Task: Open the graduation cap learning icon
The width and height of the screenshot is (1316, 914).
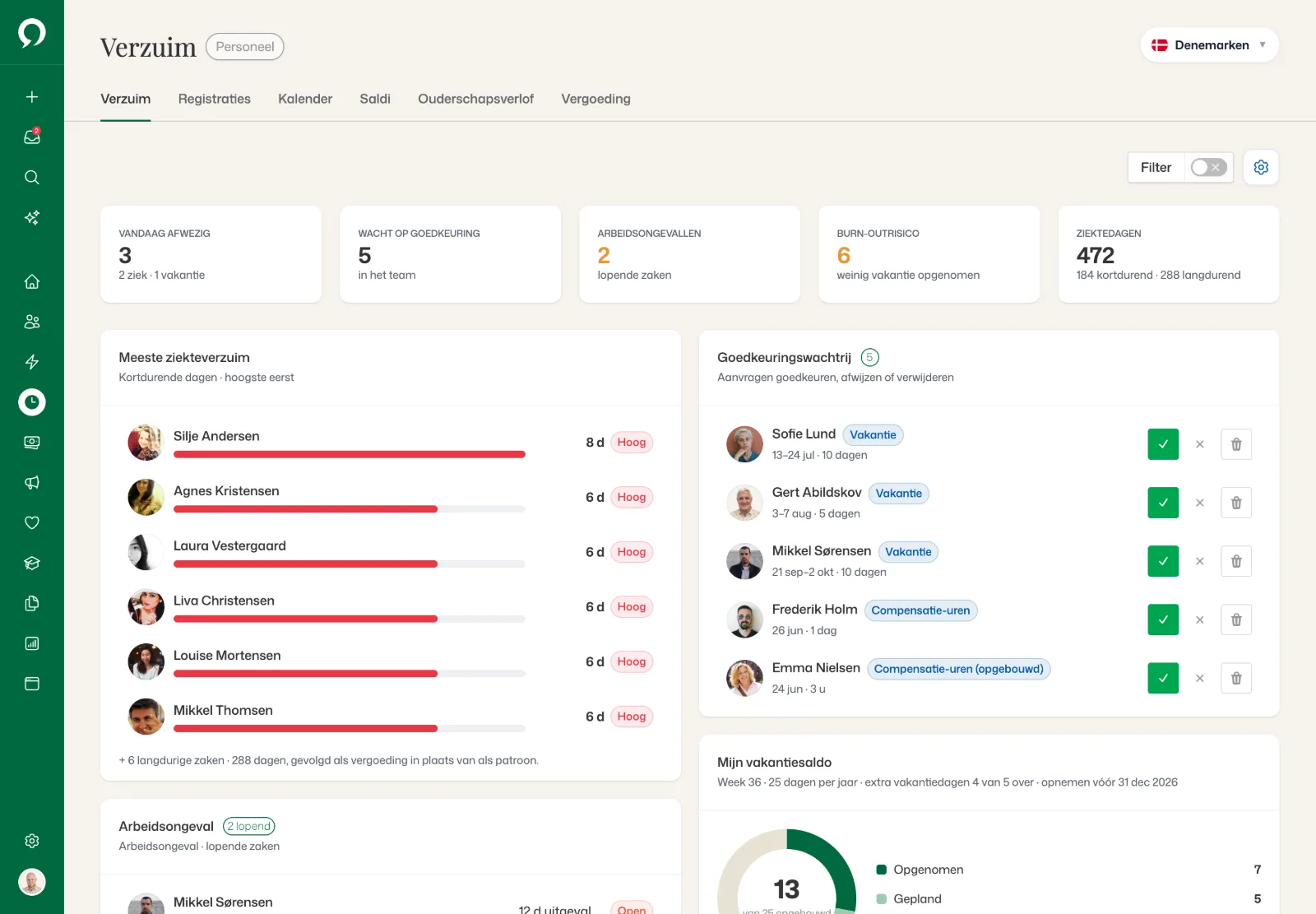Action: pyautogui.click(x=32, y=563)
